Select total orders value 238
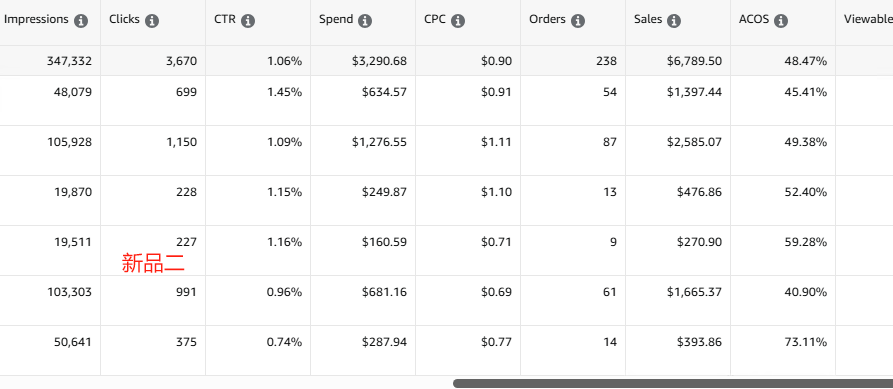This screenshot has height=389, width=893. (x=607, y=61)
